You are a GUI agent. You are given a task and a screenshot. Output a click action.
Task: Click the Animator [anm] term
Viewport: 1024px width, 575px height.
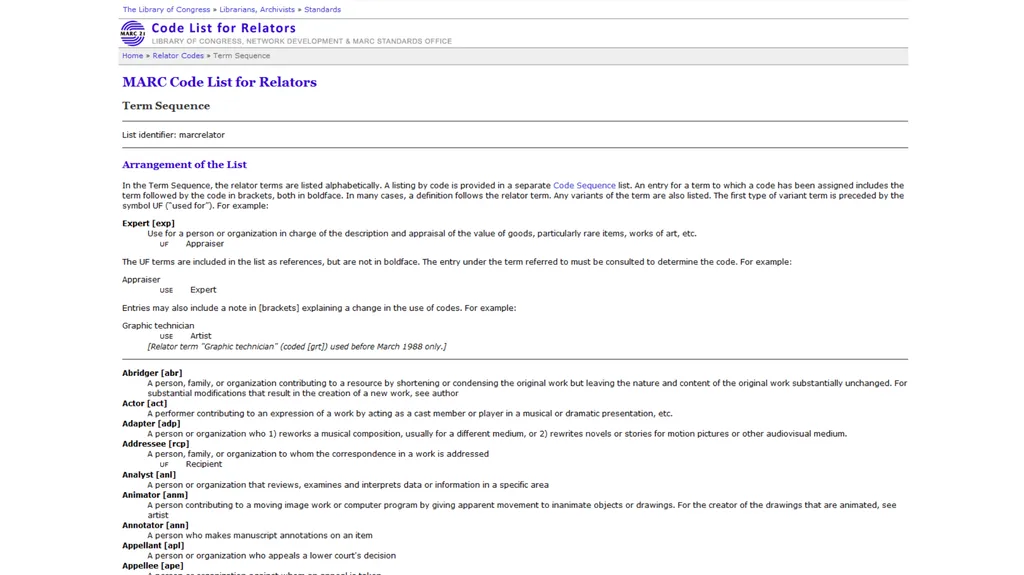(155, 495)
